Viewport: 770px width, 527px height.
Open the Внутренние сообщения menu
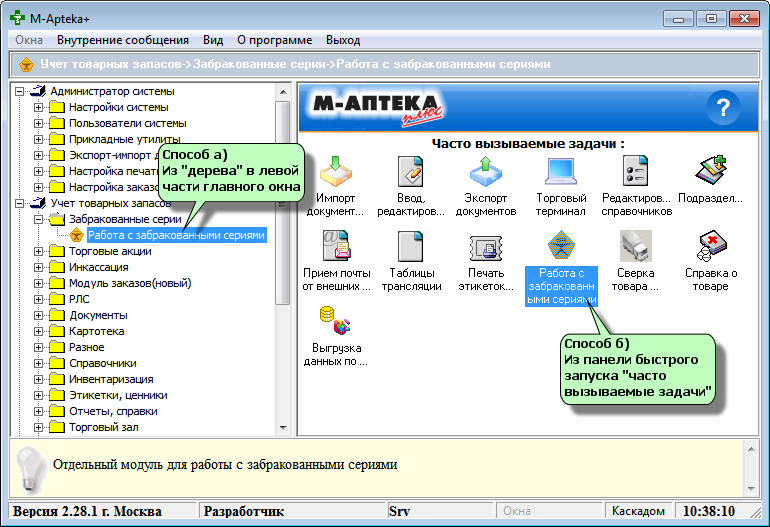(x=123, y=40)
